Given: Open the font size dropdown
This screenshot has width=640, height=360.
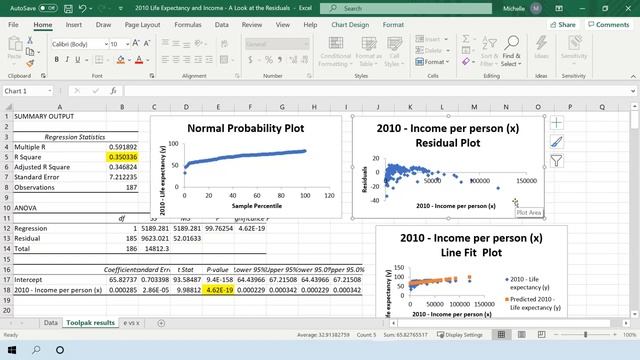Looking at the screenshot, I should coord(127,44).
